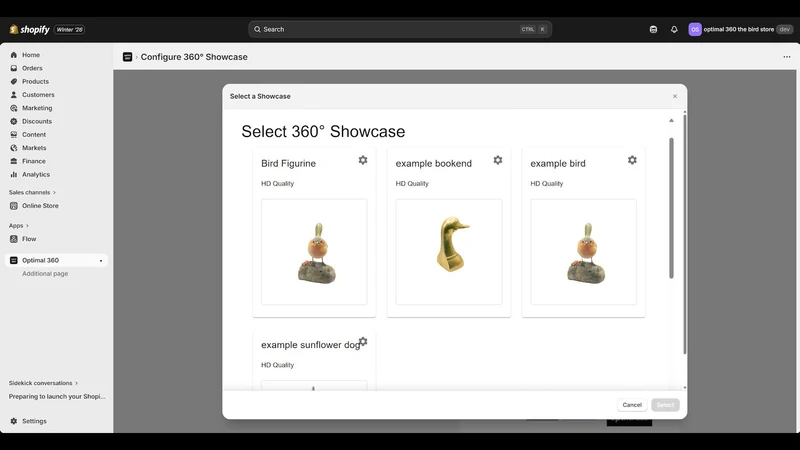Click the app icon beside Configure 360° Showcase
Image resolution: width=800 pixels, height=450 pixels.
[128, 57]
